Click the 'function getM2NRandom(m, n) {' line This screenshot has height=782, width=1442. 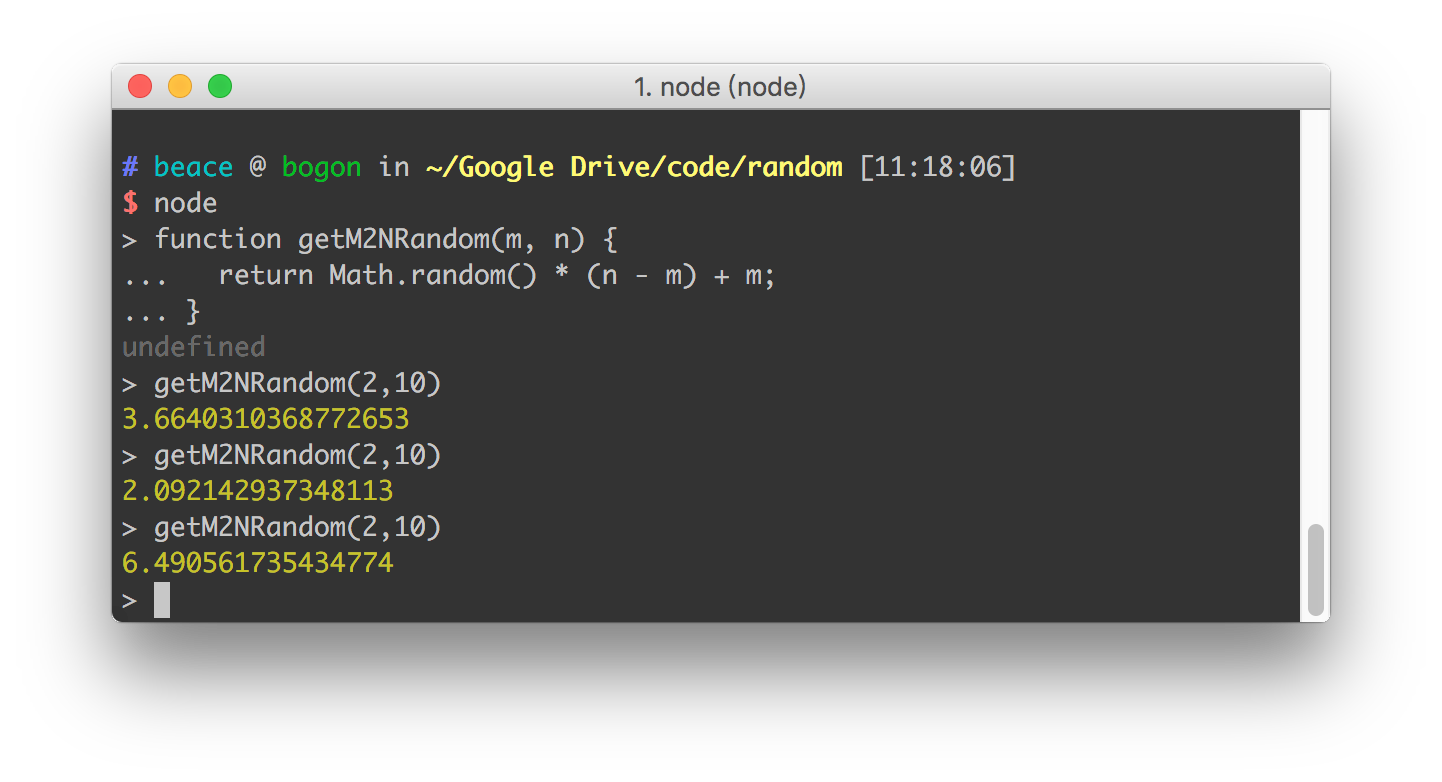click(x=370, y=239)
